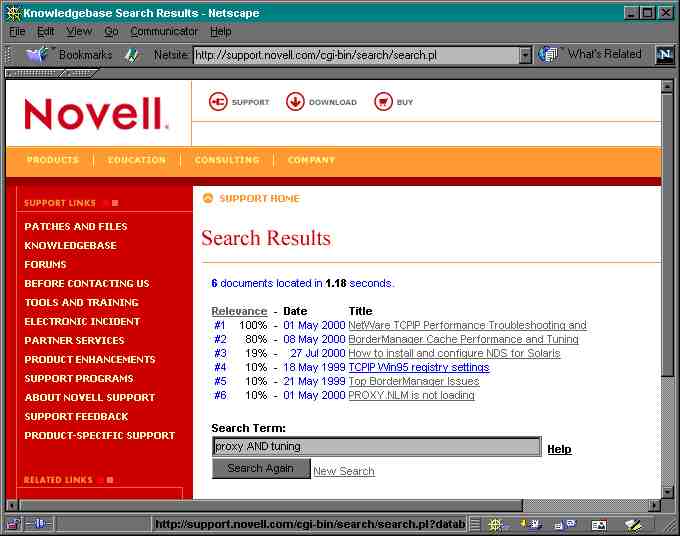Click the Netscape N logo throbber

point(665,55)
